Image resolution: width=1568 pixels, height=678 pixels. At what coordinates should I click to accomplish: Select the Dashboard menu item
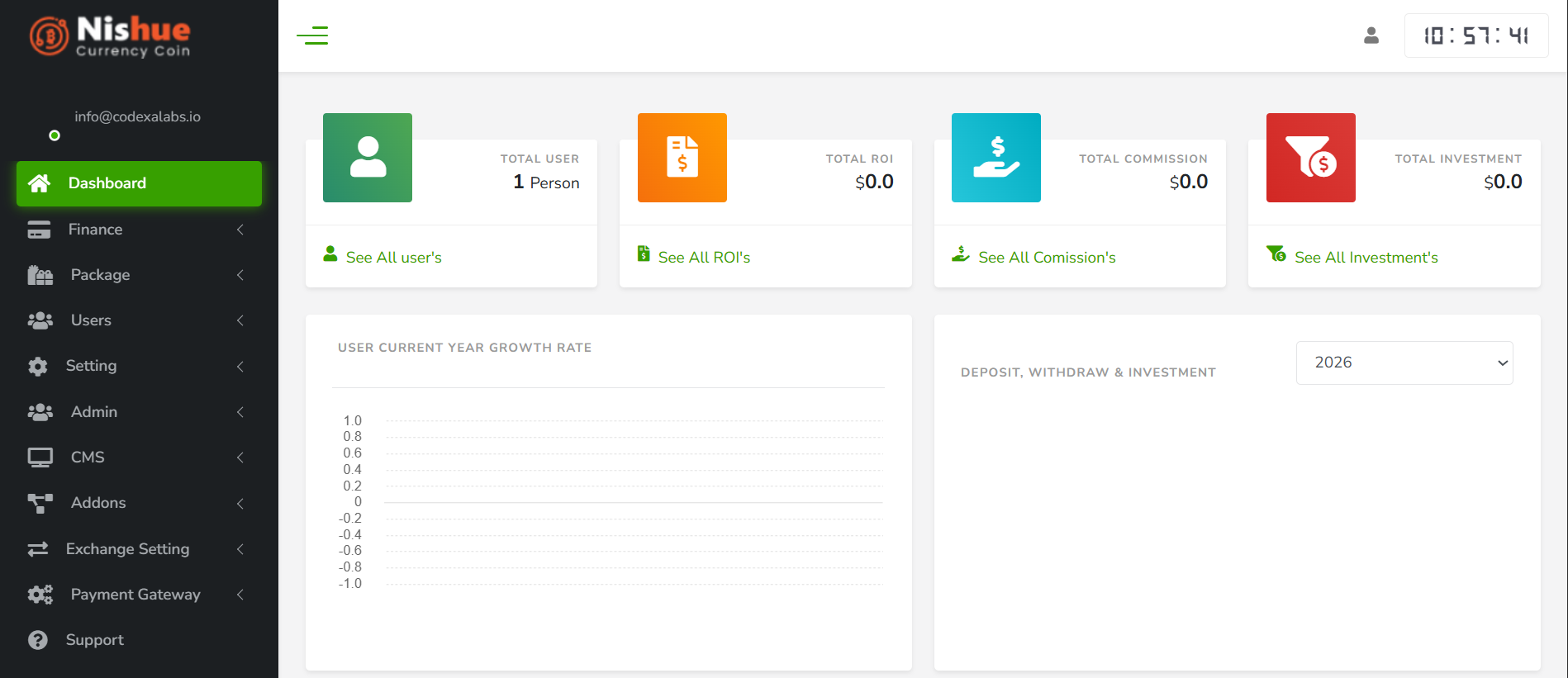(139, 183)
